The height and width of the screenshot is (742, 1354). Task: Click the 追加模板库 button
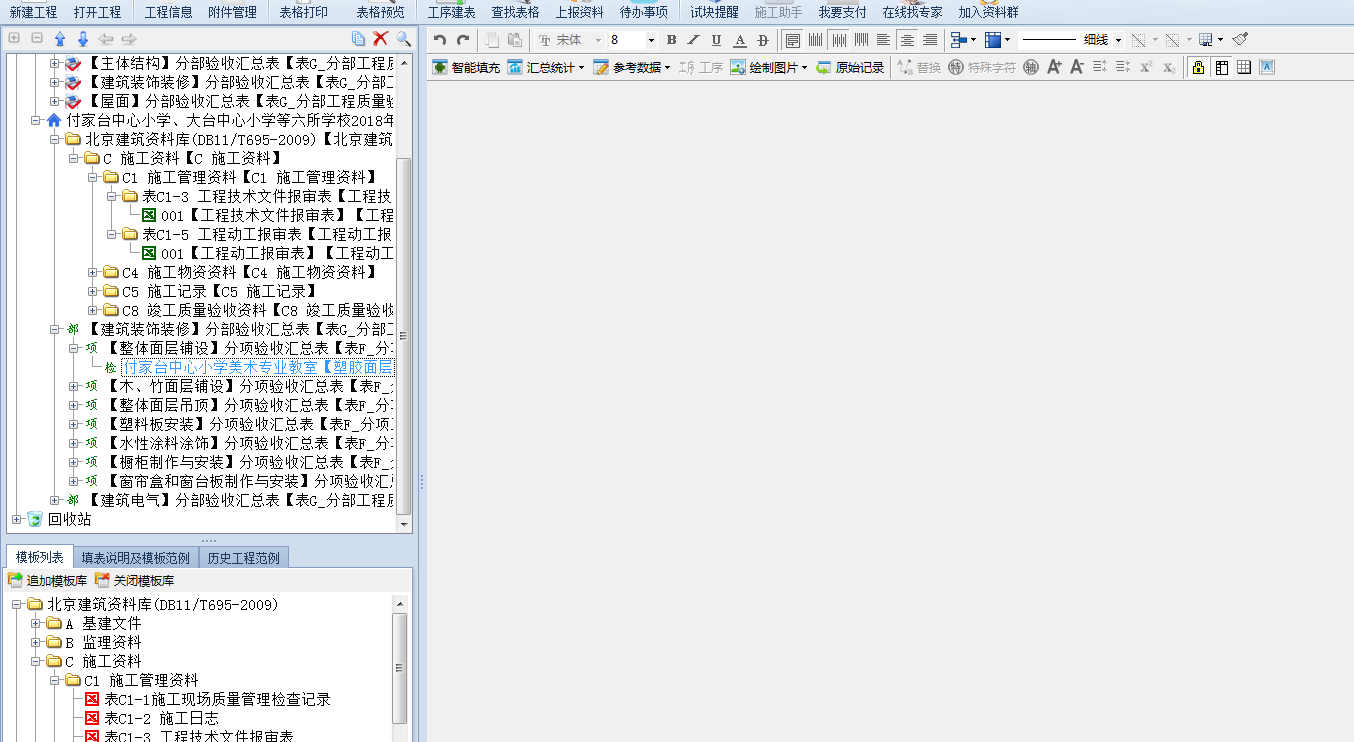coord(48,580)
